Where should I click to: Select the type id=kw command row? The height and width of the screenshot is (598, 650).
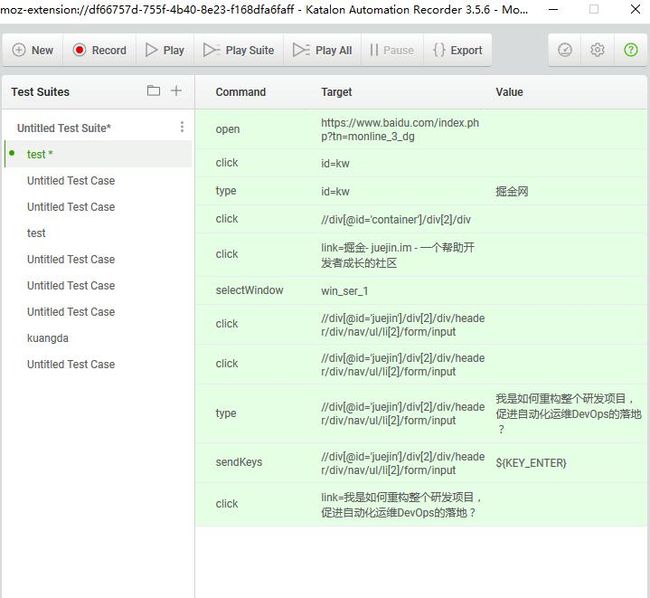click(421, 191)
